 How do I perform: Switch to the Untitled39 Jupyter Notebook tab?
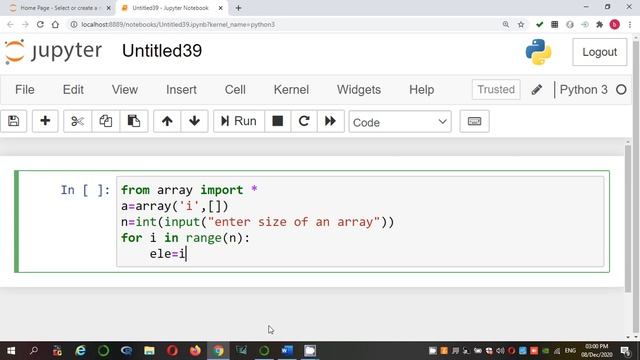(x=170, y=8)
